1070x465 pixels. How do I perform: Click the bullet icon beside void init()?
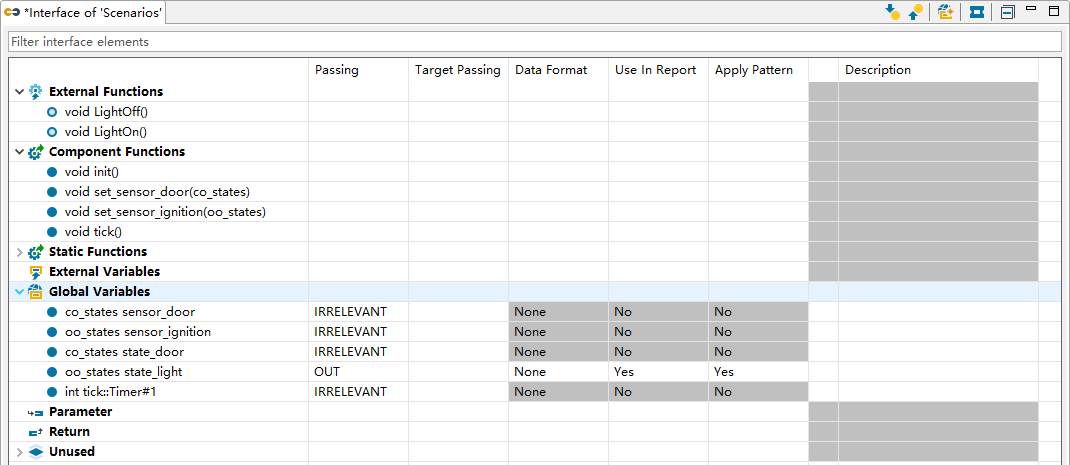click(x=52, y=172)
